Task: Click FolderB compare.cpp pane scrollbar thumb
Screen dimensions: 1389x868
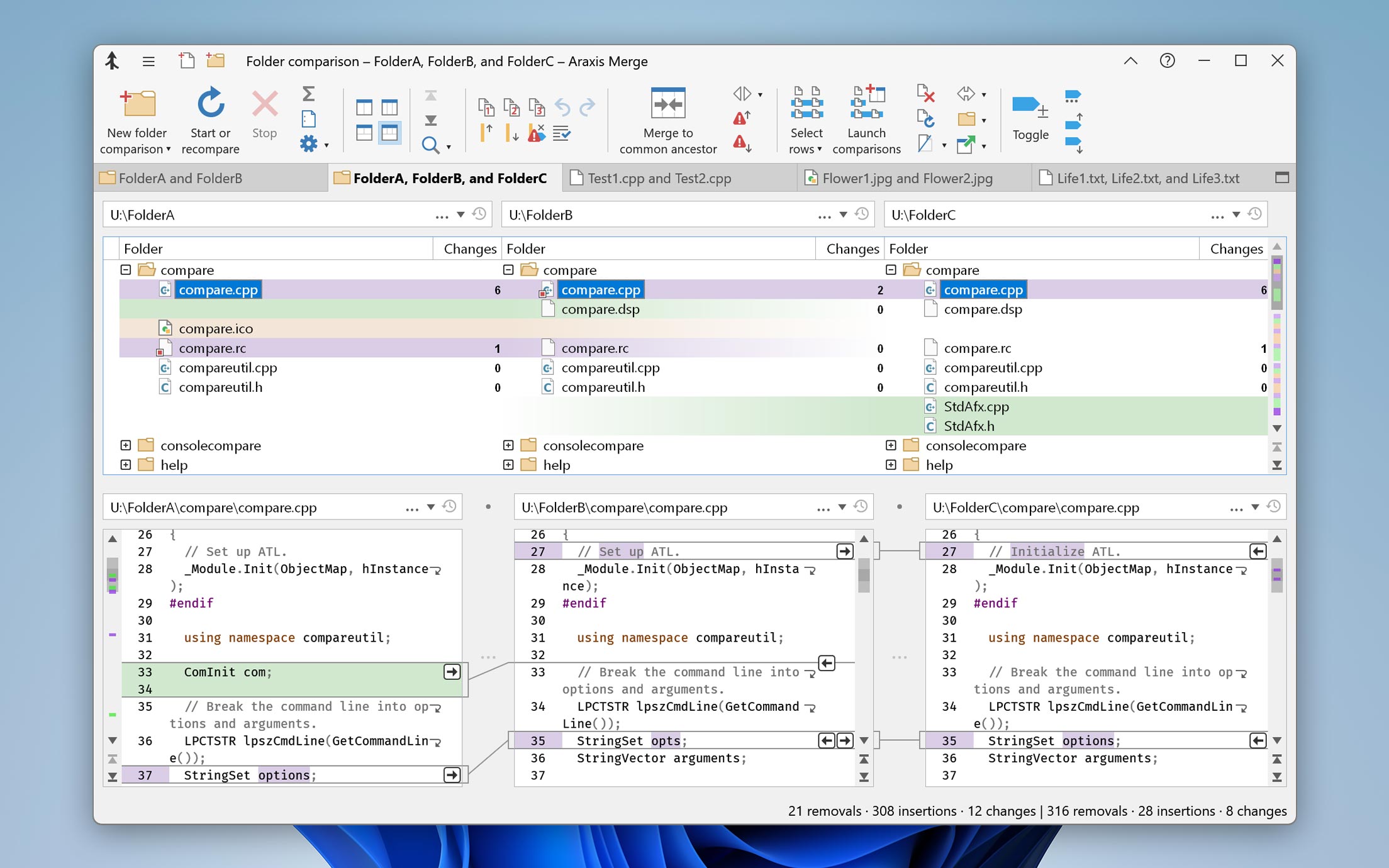Action: [864, 576]
